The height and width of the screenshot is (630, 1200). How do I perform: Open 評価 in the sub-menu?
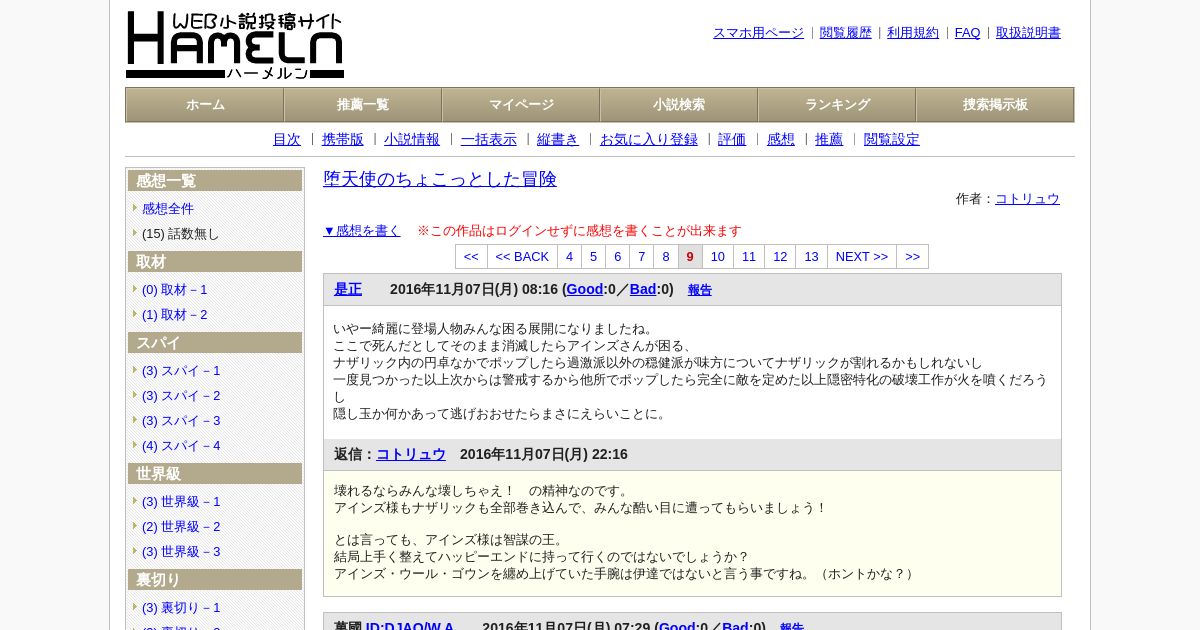click(x=732, y=140)
